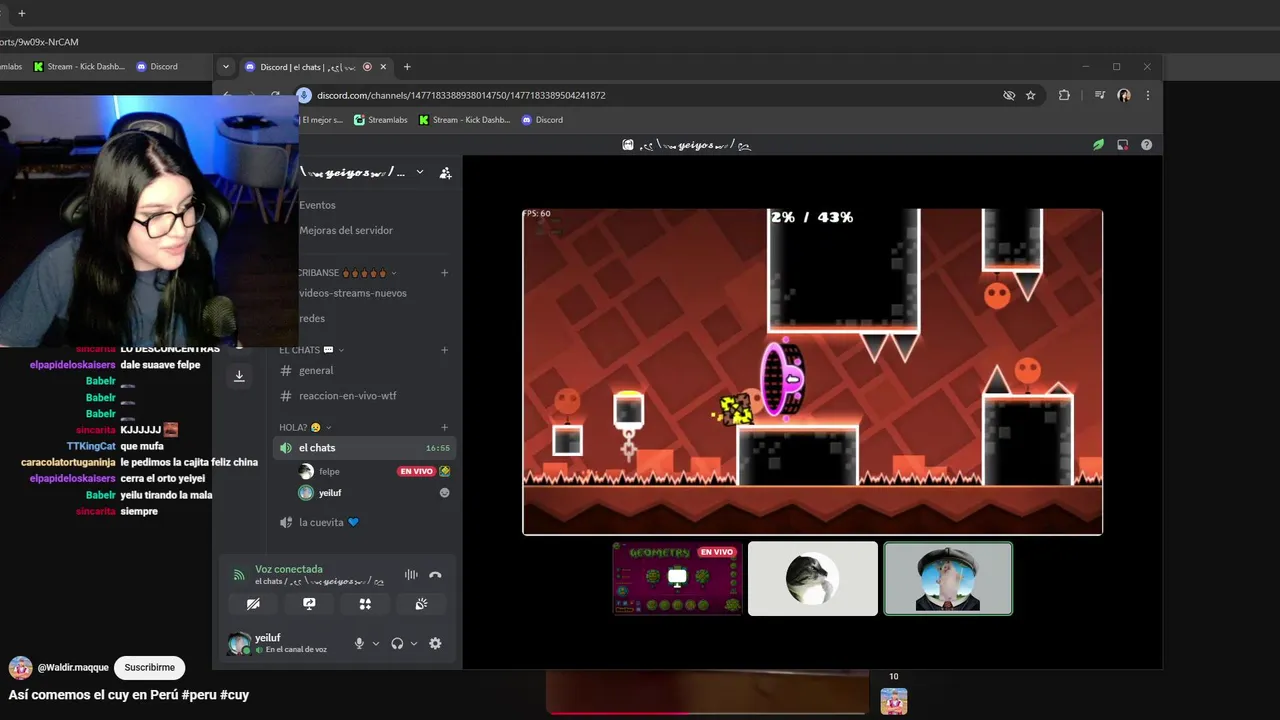Bookmark this page with star icon
1280x720 pixels.
tap(1030, 95)
